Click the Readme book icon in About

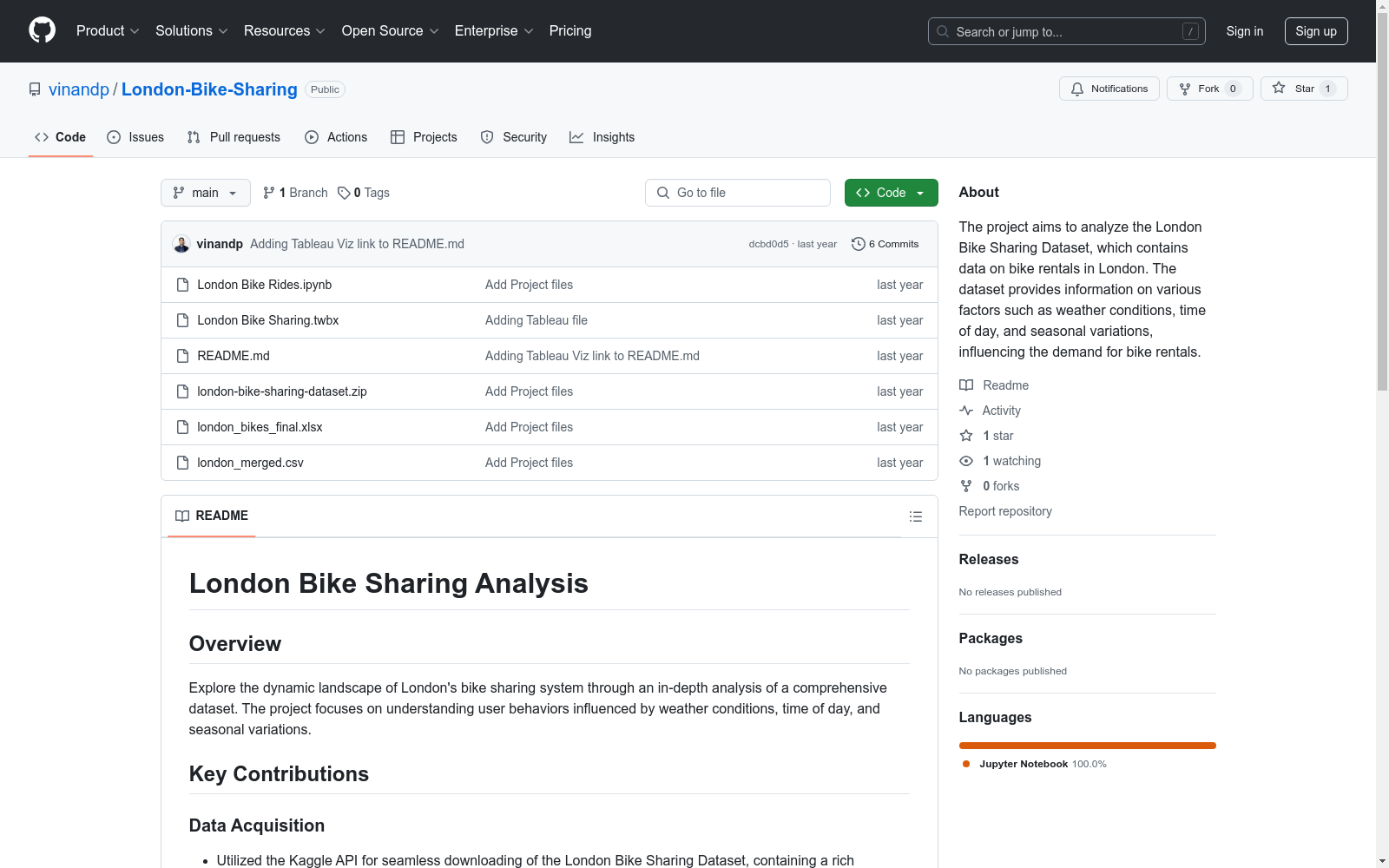pyautogui.click(x=965, y=385)
